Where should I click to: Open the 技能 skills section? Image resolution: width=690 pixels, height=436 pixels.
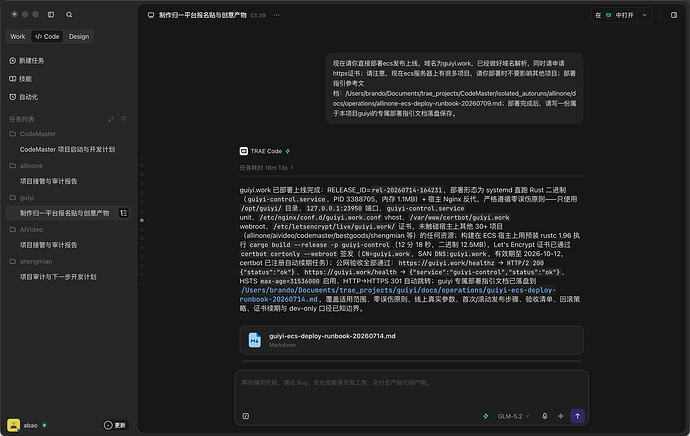(20, 79)
